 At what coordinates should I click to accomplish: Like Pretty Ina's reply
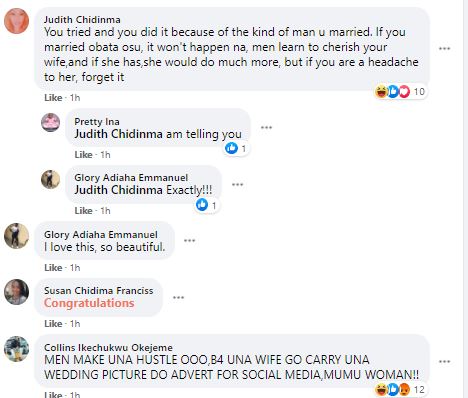point(83,155)
